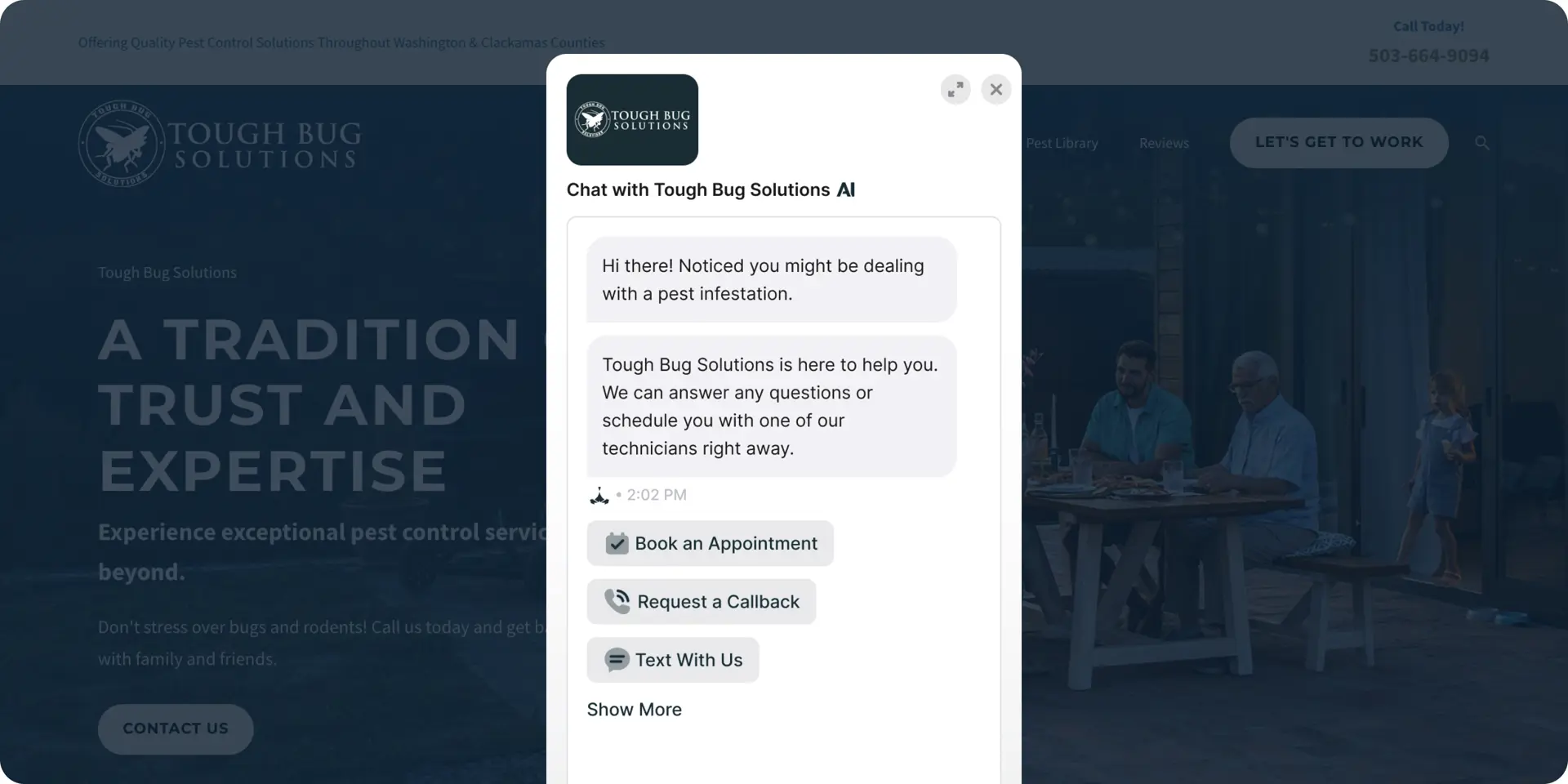Click the 2:02 PM message timestamp
Image resolution: width=1568 pixels, height=784 pixels.
click(x=657, y=495)
